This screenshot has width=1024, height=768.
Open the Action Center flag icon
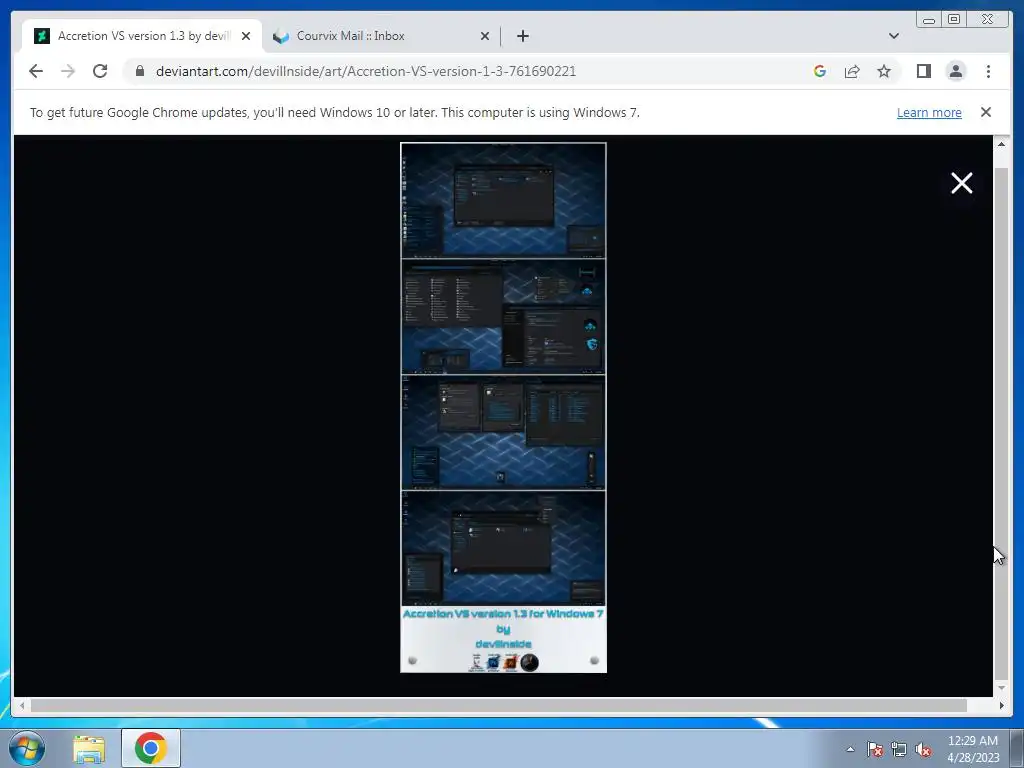click(875, 749)
